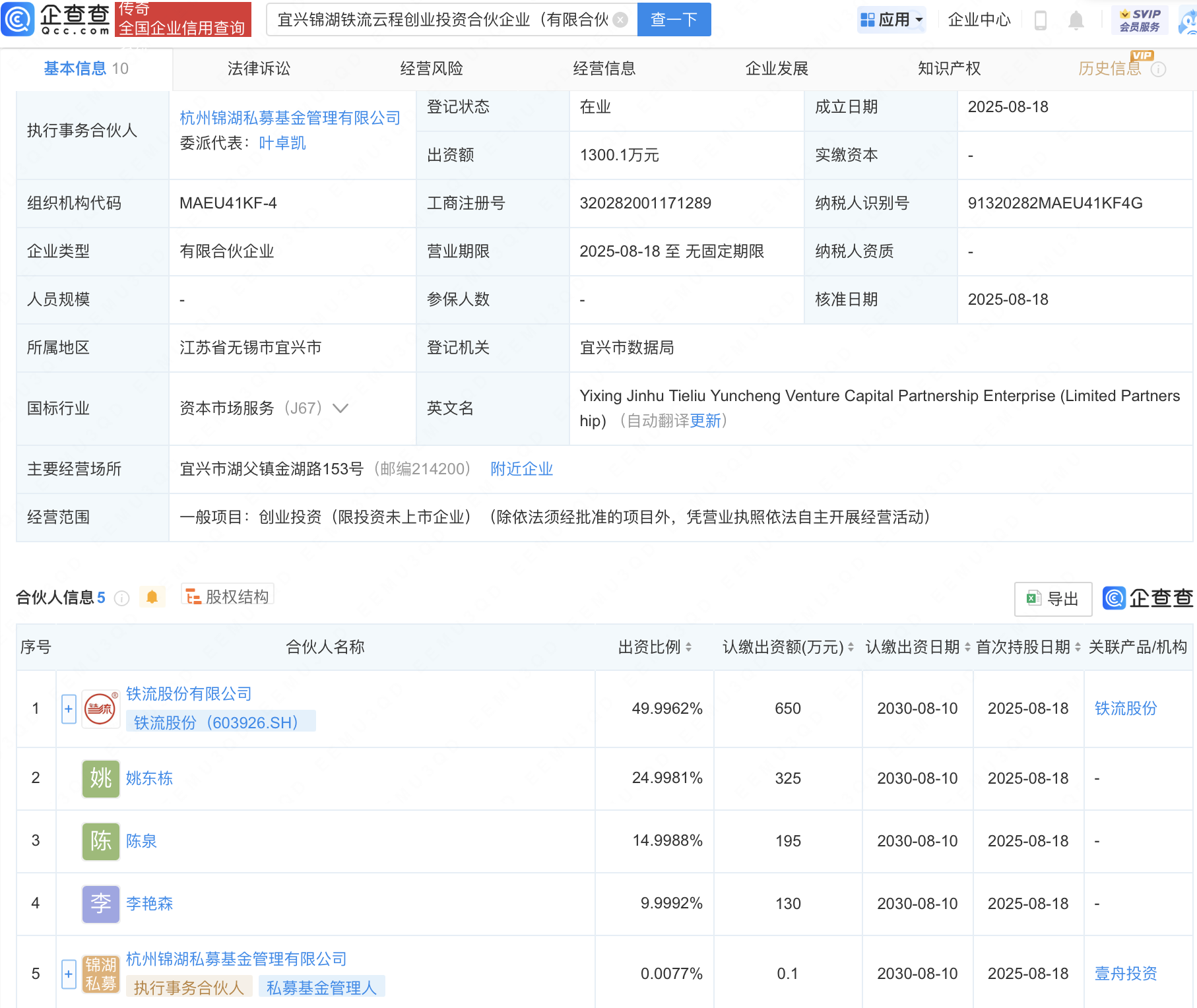Open SVIP member services badge

(1140, 20)
